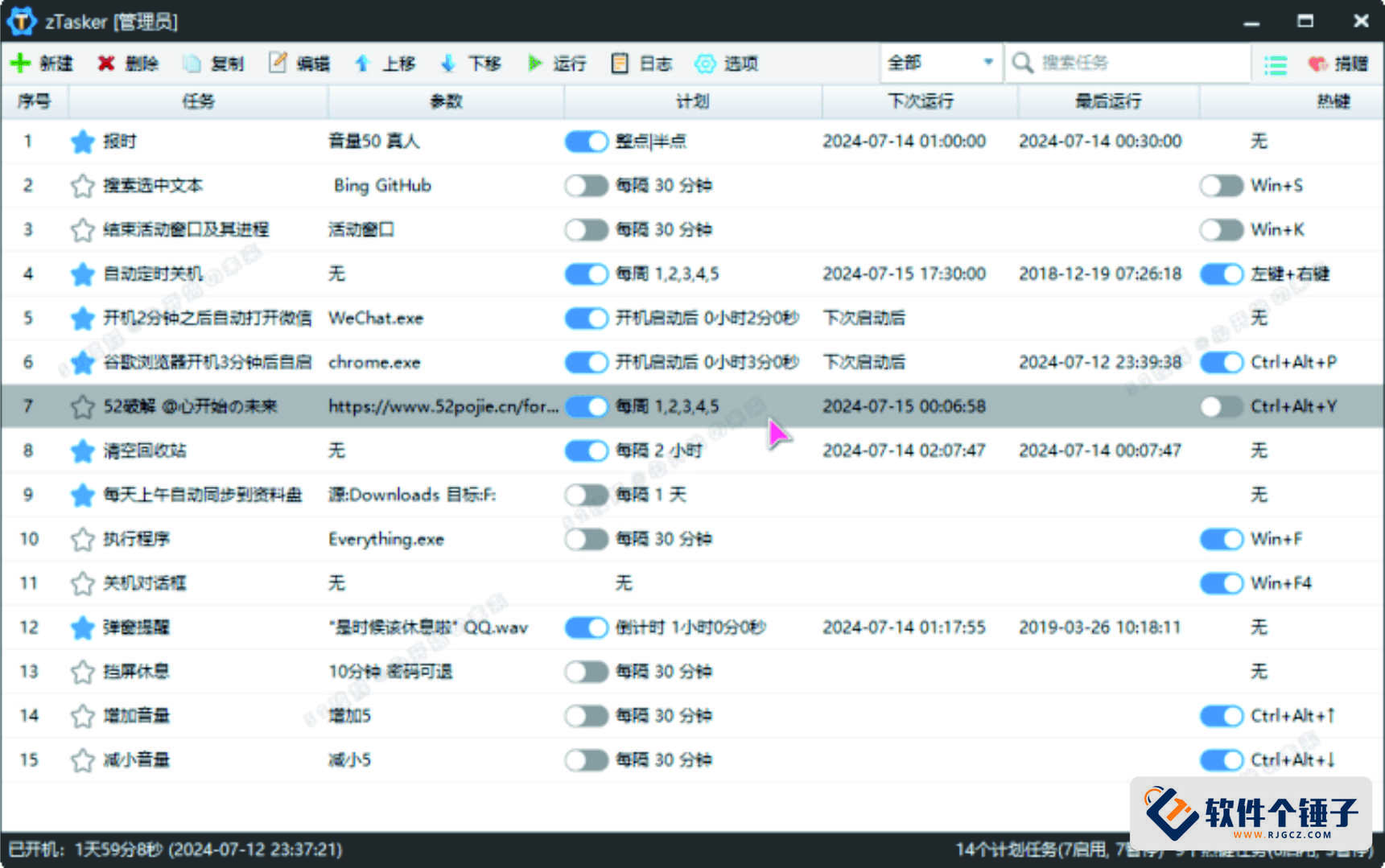Click the red 删除 (Delete) icon

(x=106, y=63)
